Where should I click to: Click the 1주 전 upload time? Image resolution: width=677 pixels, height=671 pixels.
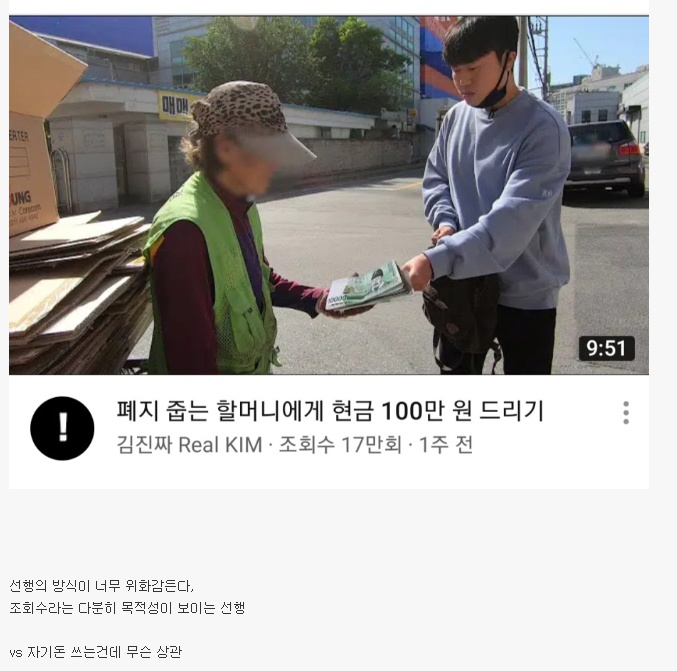point(446,444)
